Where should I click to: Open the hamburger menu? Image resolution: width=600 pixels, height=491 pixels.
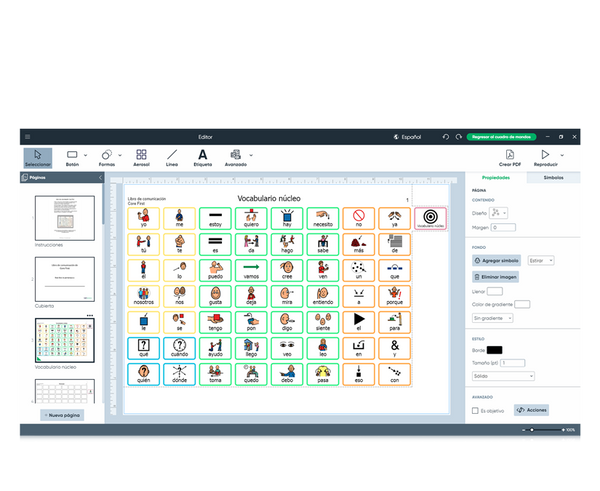coord(28,137)
